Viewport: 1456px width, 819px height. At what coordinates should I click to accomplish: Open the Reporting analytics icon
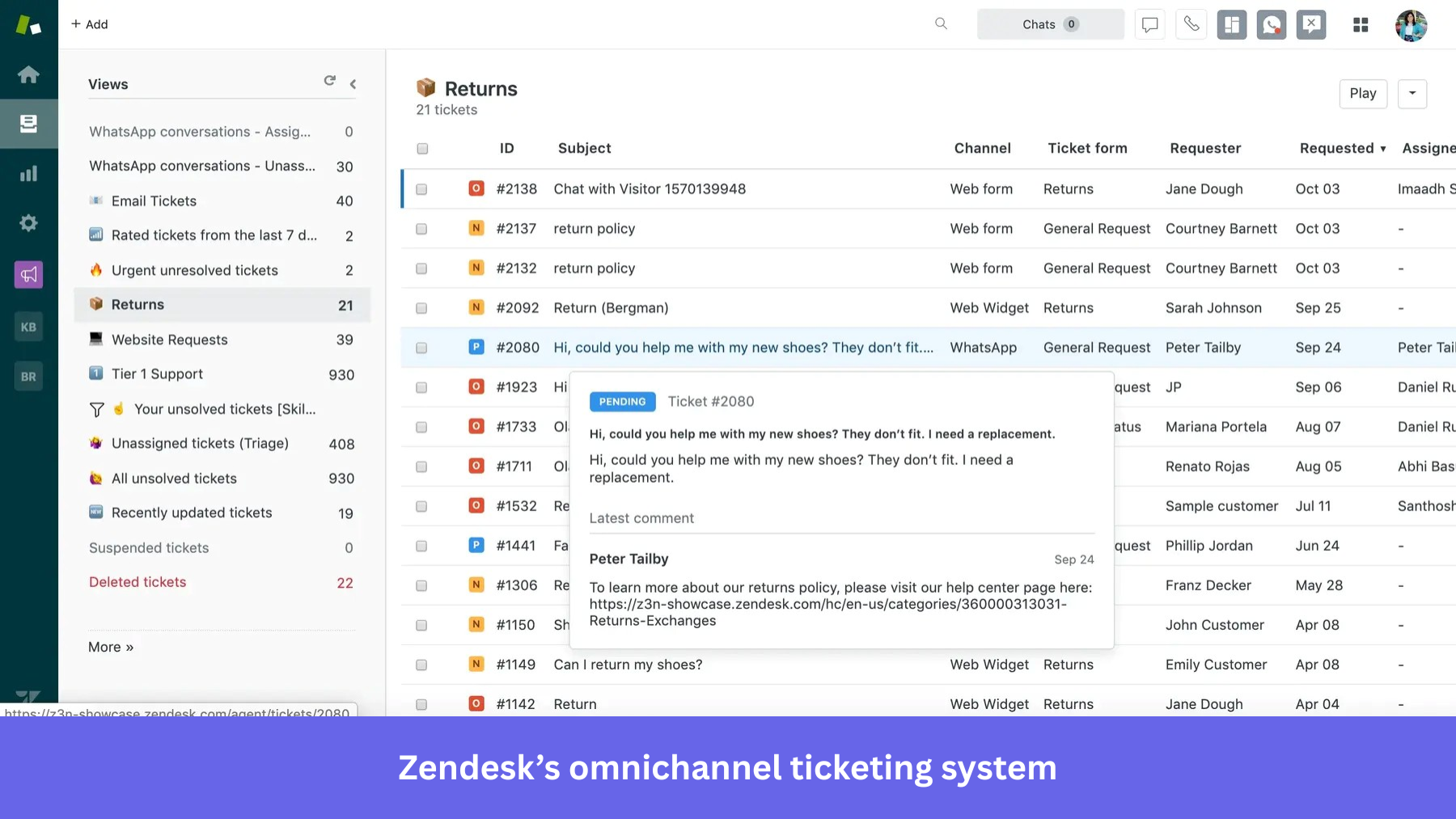28,172
